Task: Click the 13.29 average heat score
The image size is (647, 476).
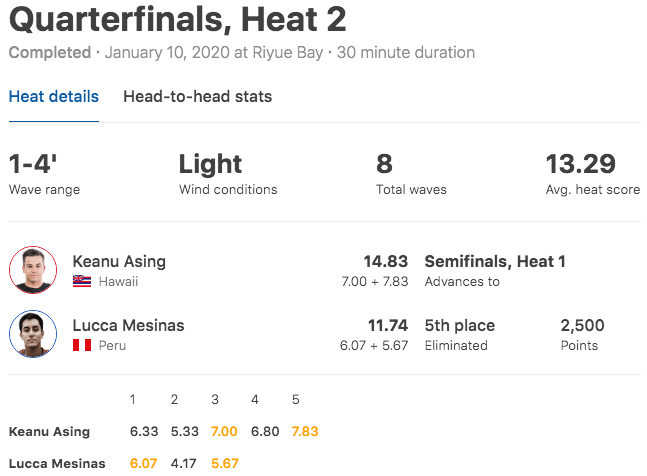Action: click(580, 164)
